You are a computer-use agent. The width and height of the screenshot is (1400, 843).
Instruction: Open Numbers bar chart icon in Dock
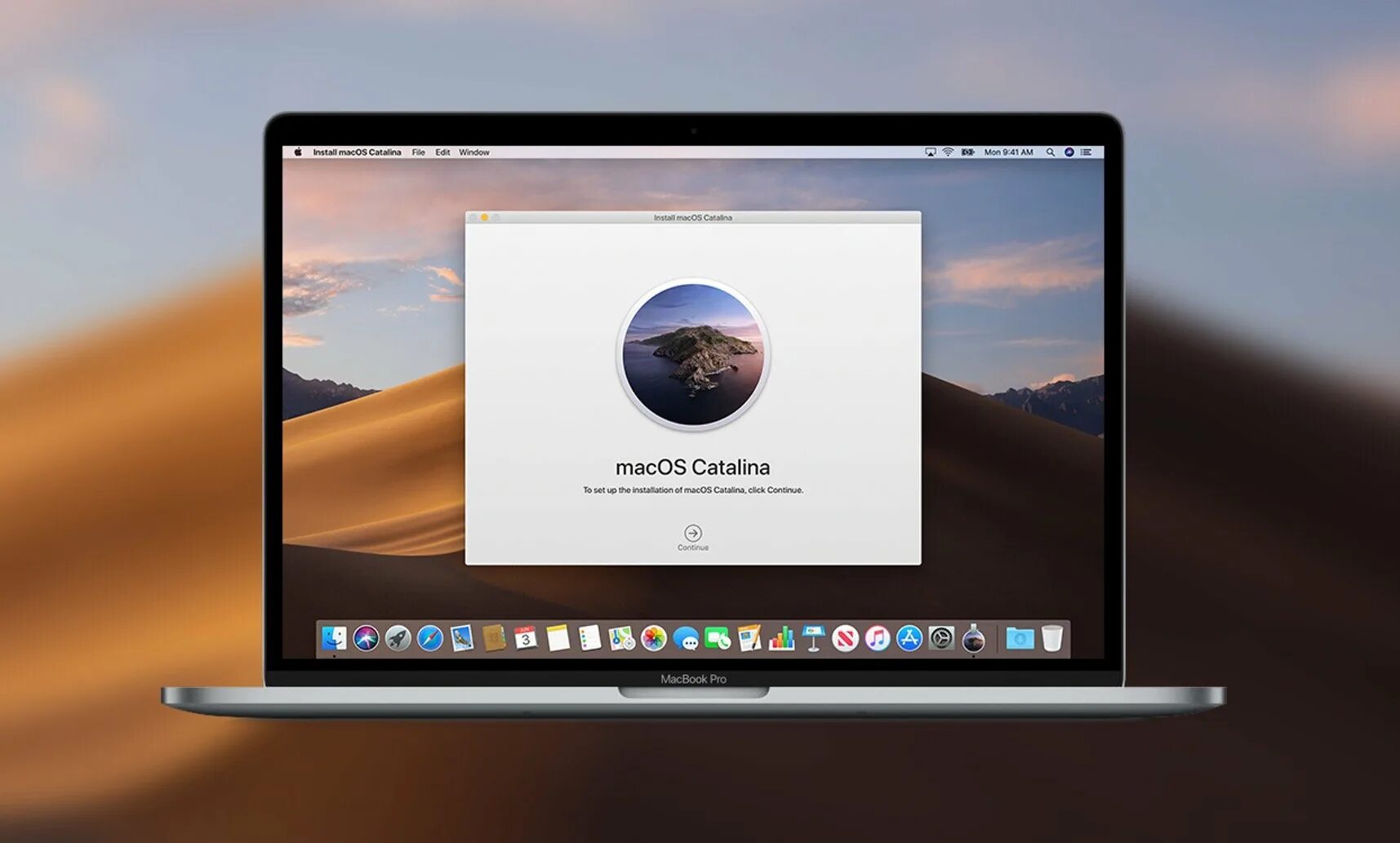(781, 638)
